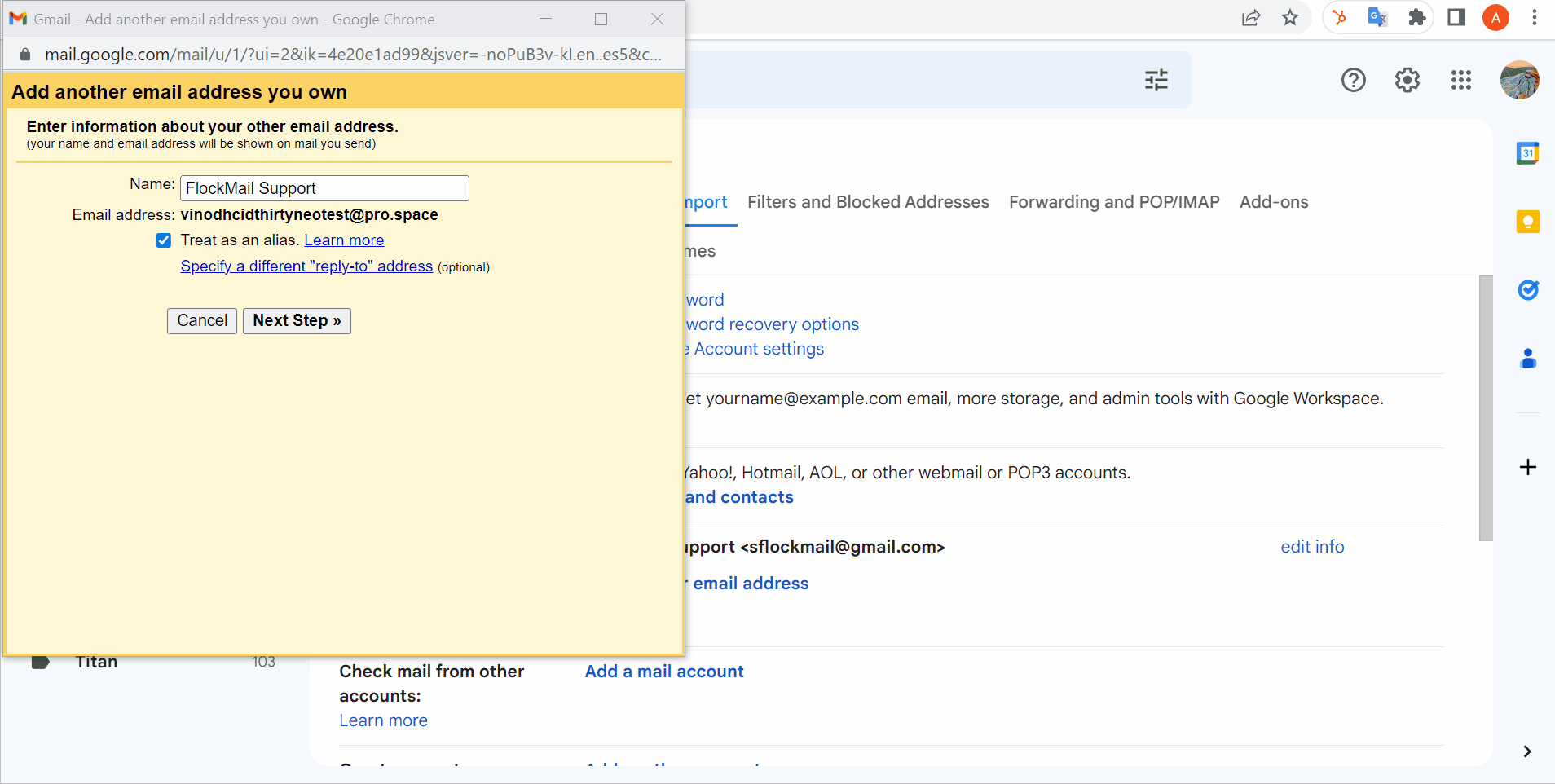This screenshot has height=784, width=1555.
Task: Open Chrome's three-dot menu
Action: point(1535,18)
